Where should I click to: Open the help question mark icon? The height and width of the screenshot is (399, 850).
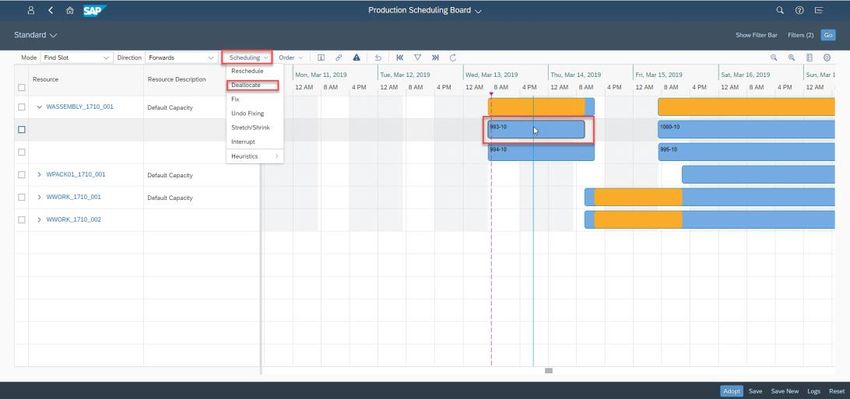[799, 10]
